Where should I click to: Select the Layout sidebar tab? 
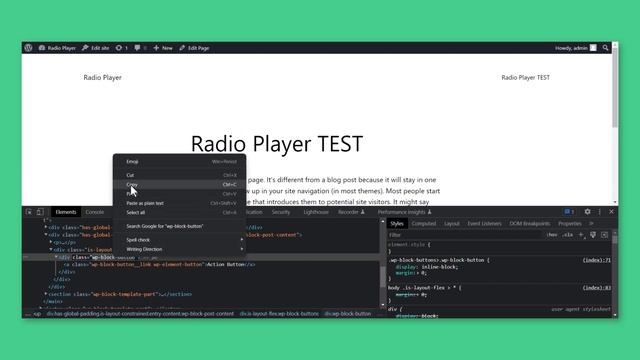pyautogui.click(x=452, y=224)
